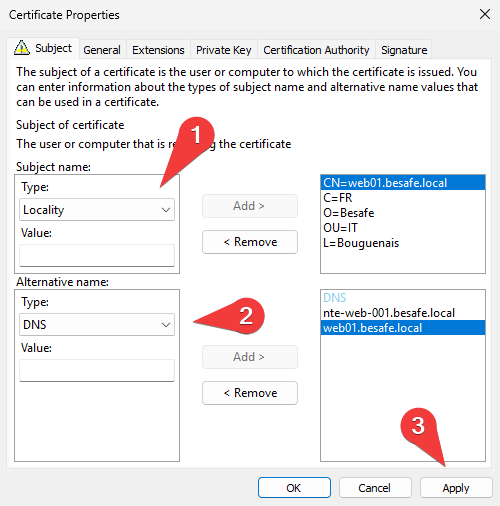The image size is (500, 506).
Task: Click the warning icon on the Subject tab
Action: [x=22, y=48]
